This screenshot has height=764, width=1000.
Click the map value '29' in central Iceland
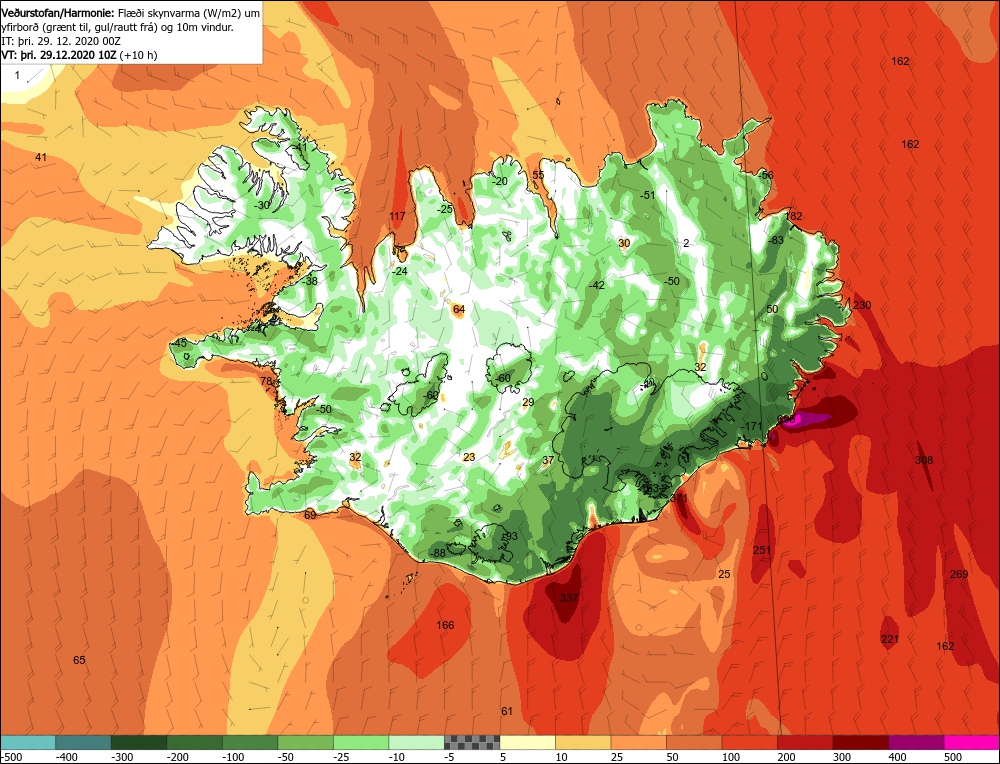click(528, 402)
